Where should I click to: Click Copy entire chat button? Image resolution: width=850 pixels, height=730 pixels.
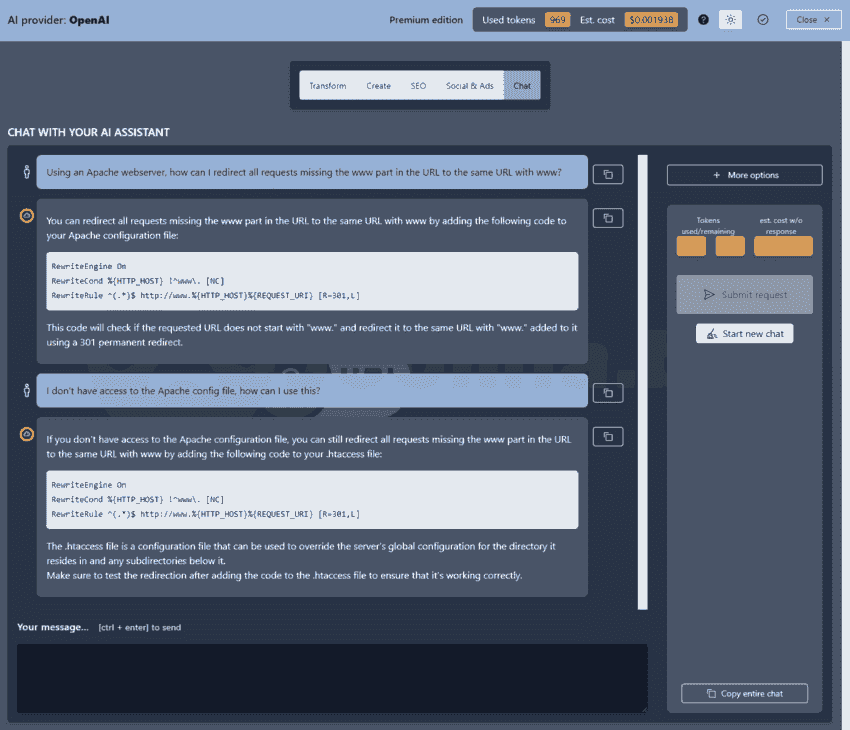pos(744,693)
